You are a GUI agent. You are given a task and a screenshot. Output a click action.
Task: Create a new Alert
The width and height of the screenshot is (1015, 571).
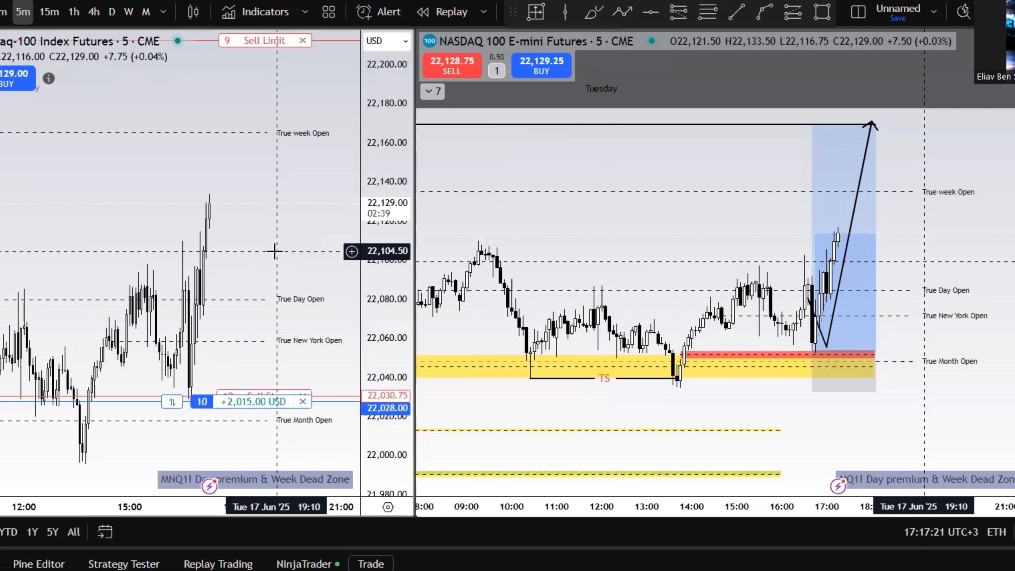pos(379,12)
